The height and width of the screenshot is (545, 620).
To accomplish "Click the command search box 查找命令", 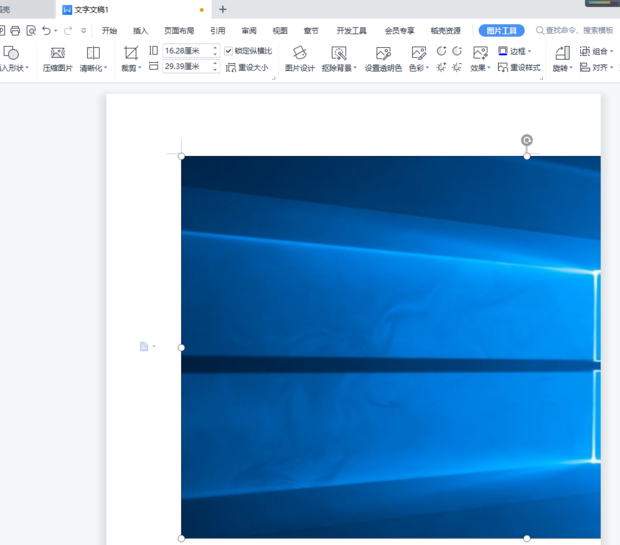I will click(x=575, y=30).
